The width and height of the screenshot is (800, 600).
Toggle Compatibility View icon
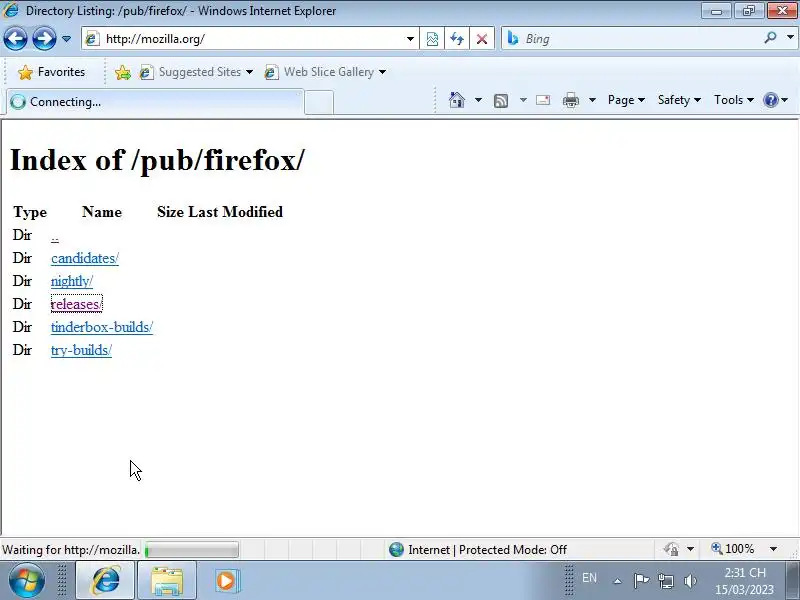coord(432,39)
